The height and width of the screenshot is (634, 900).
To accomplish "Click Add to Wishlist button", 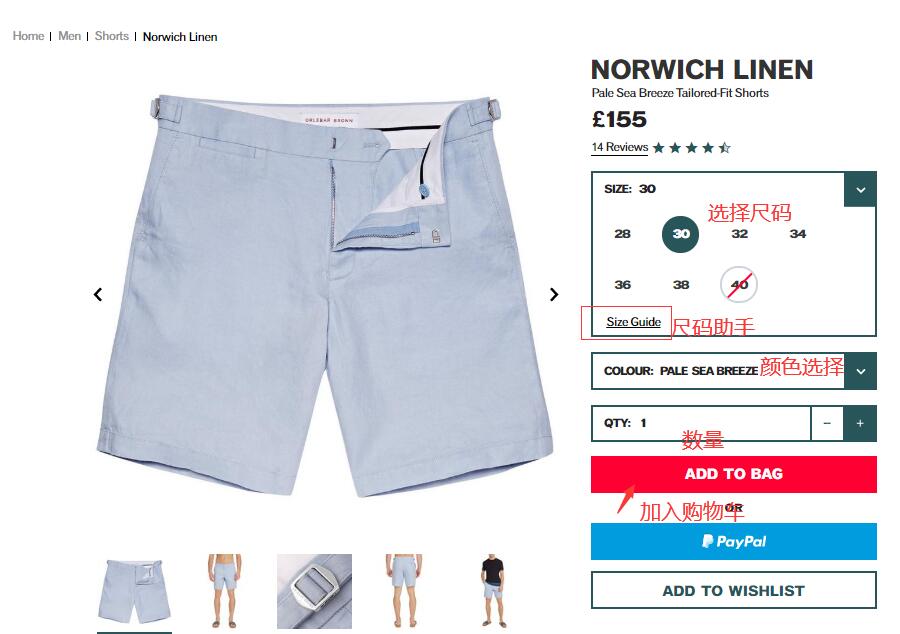I will pos(734,590).
